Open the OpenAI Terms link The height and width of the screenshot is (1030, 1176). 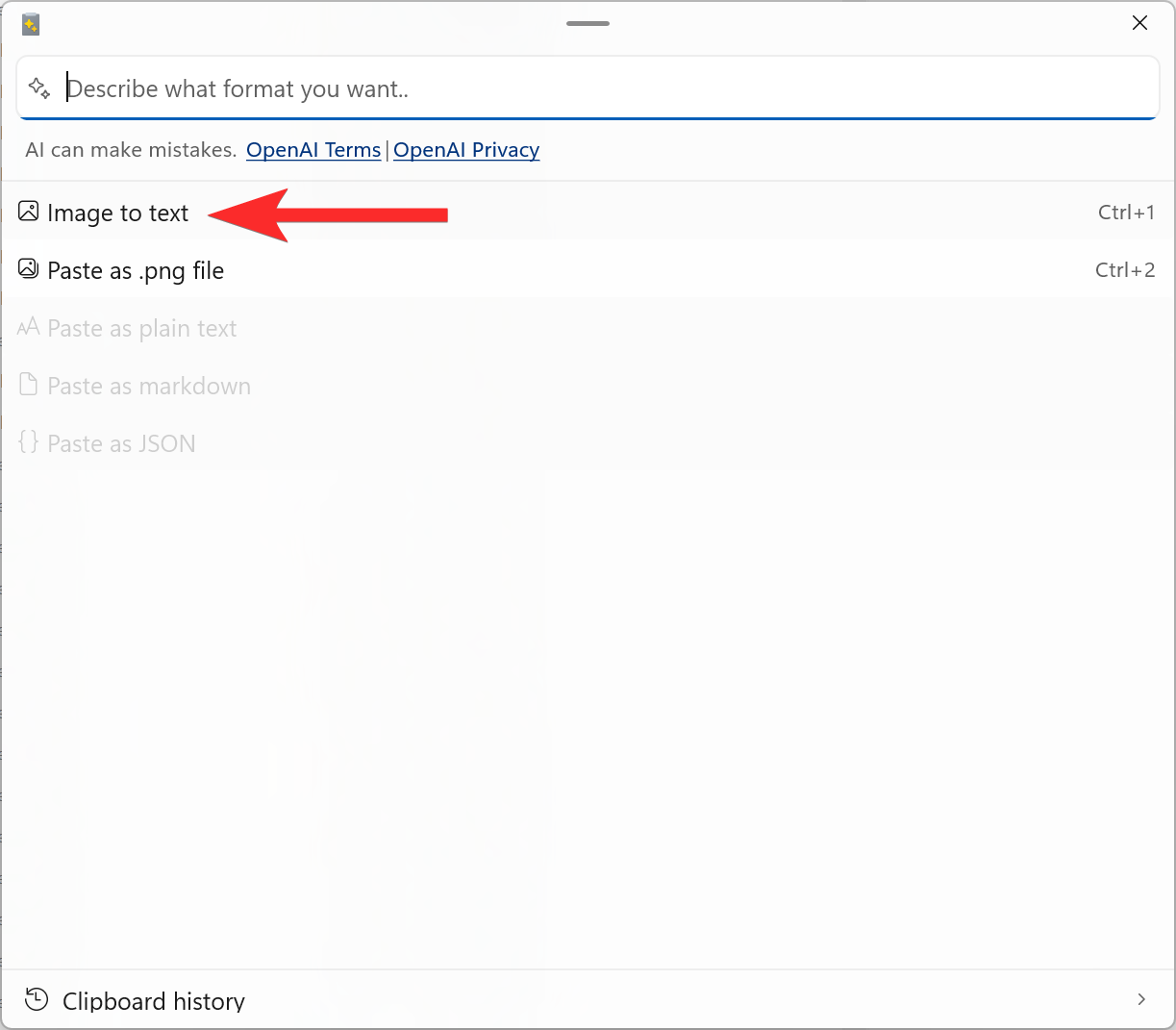pyautogui.click(x=313, y=150)
